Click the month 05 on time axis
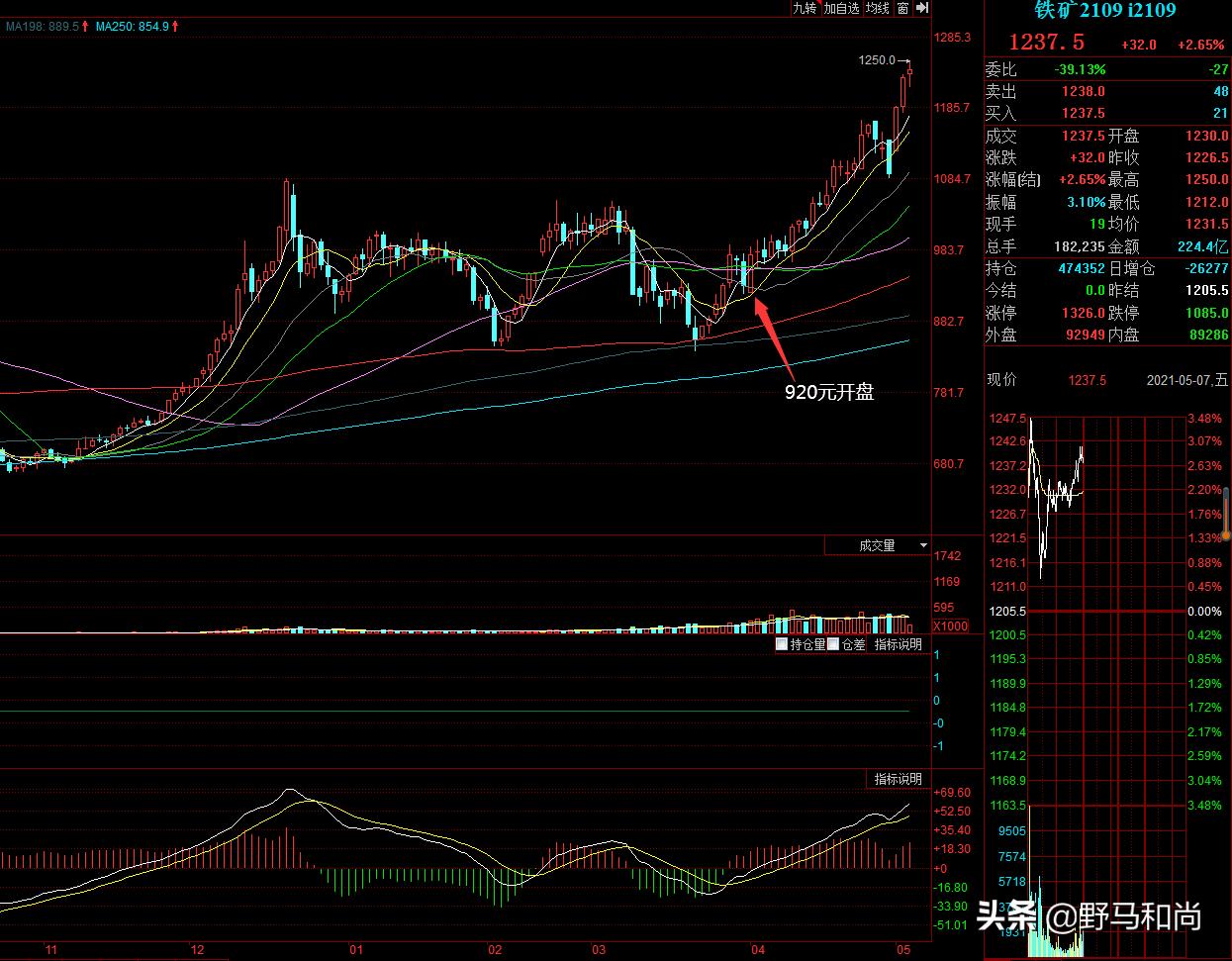Screen dimensions: 1232x961 click(x=903, y=950)
